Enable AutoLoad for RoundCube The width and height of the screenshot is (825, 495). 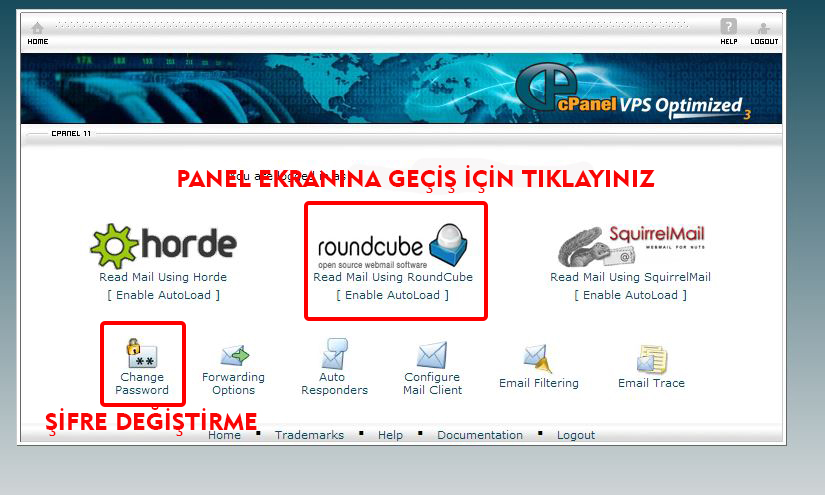click(x=393, y=295)
